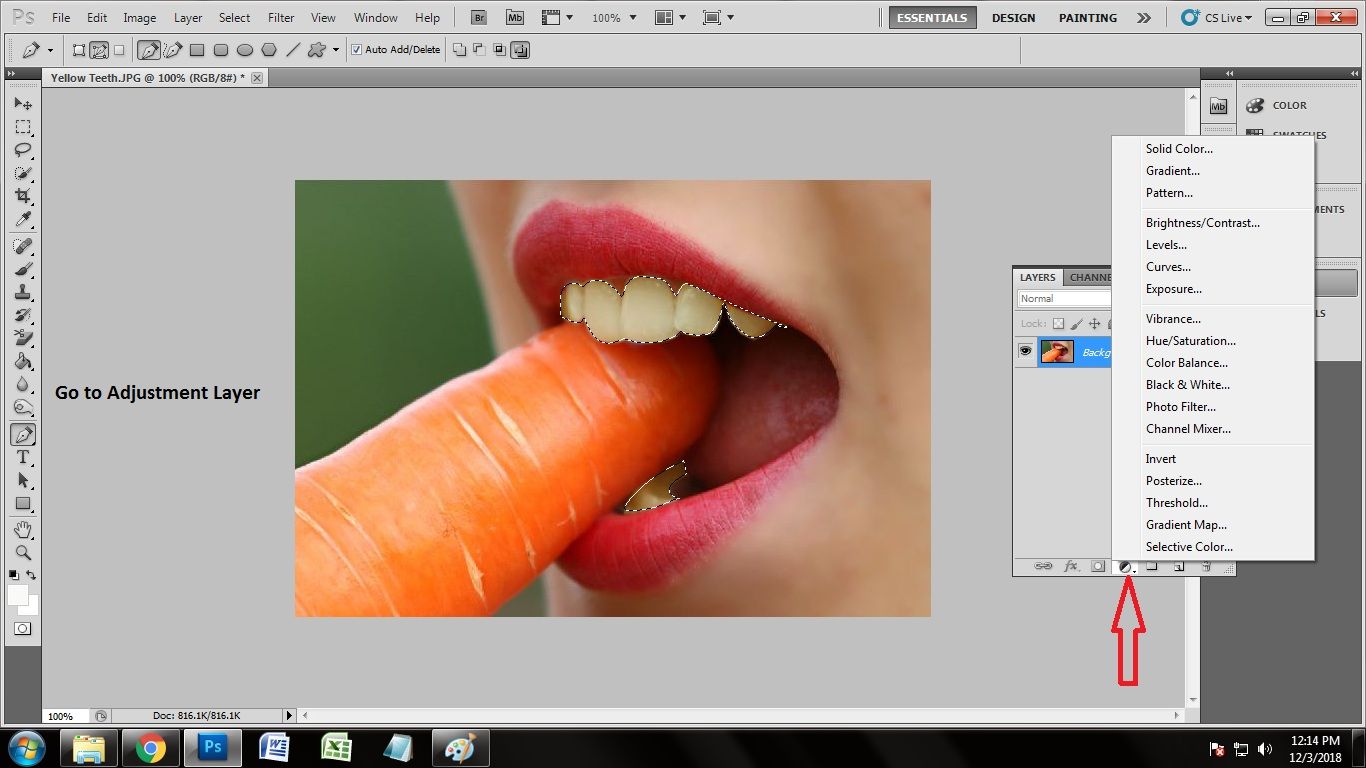Viewport: 1366px width, 768px height.
Task: Enable the Shape Layers mode option
Action: click(80, 49)
